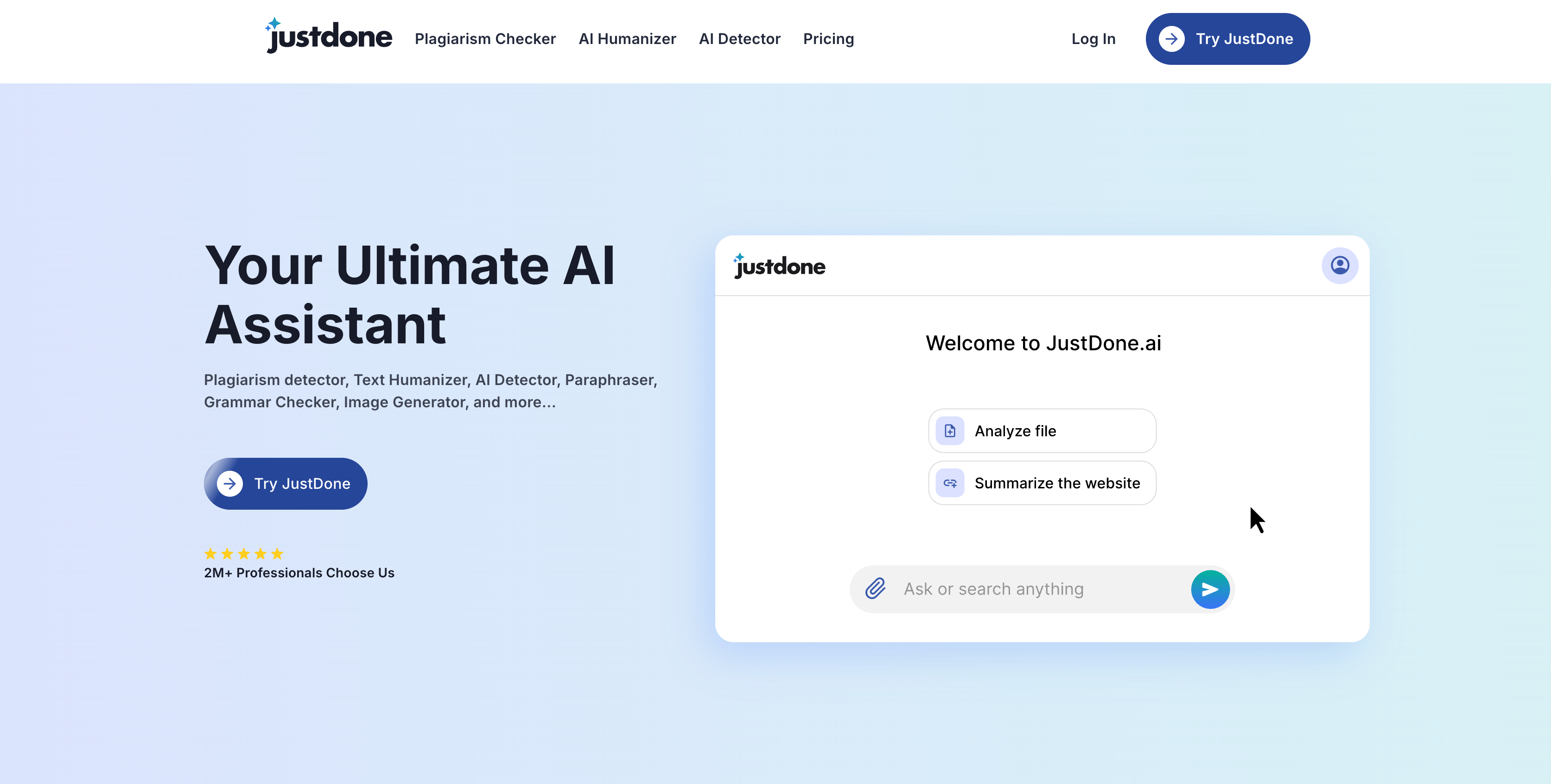This screenshot has width=1551, height=784.
Task: Click the Ask or search anything field
Action: (1023, 589)
